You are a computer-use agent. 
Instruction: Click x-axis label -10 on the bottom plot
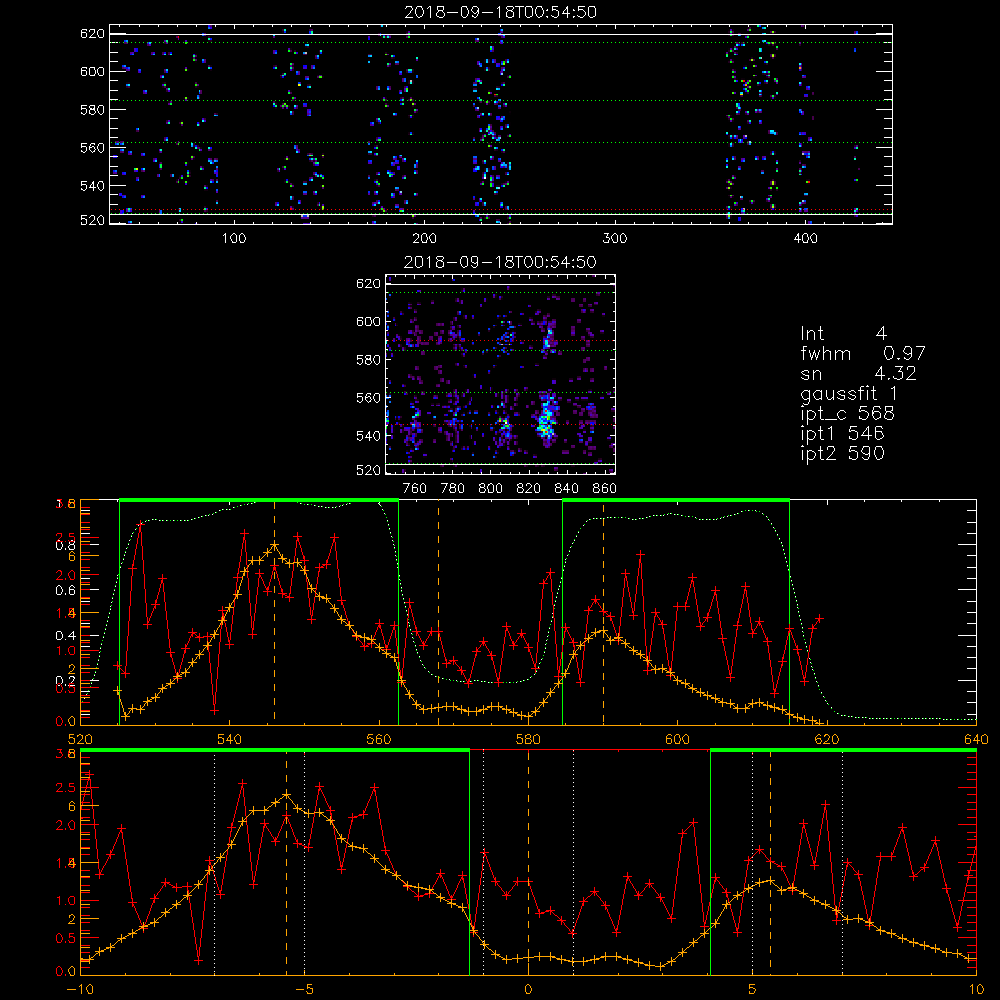tap(80, 989)
